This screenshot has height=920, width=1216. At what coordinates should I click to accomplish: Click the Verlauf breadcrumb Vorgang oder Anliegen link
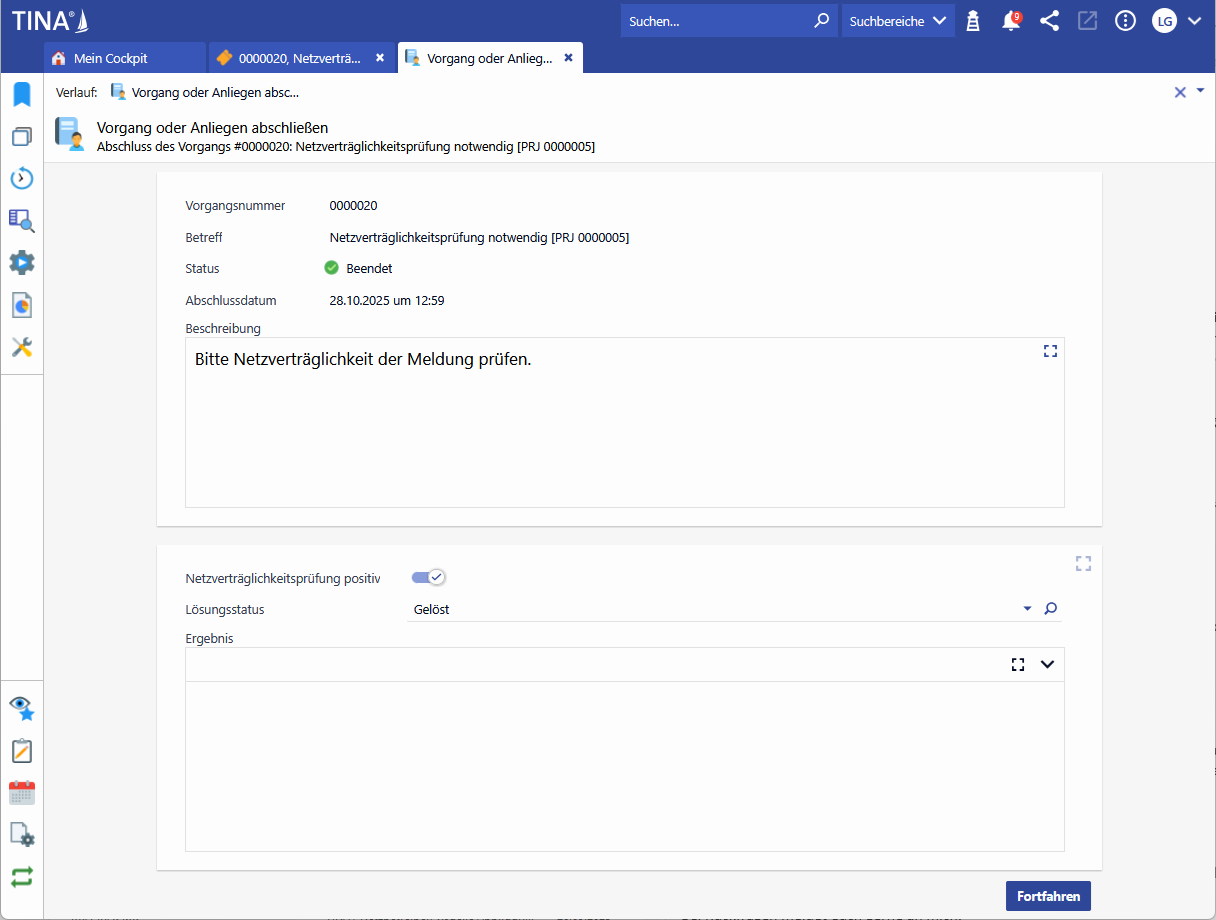tap(214, 92)
